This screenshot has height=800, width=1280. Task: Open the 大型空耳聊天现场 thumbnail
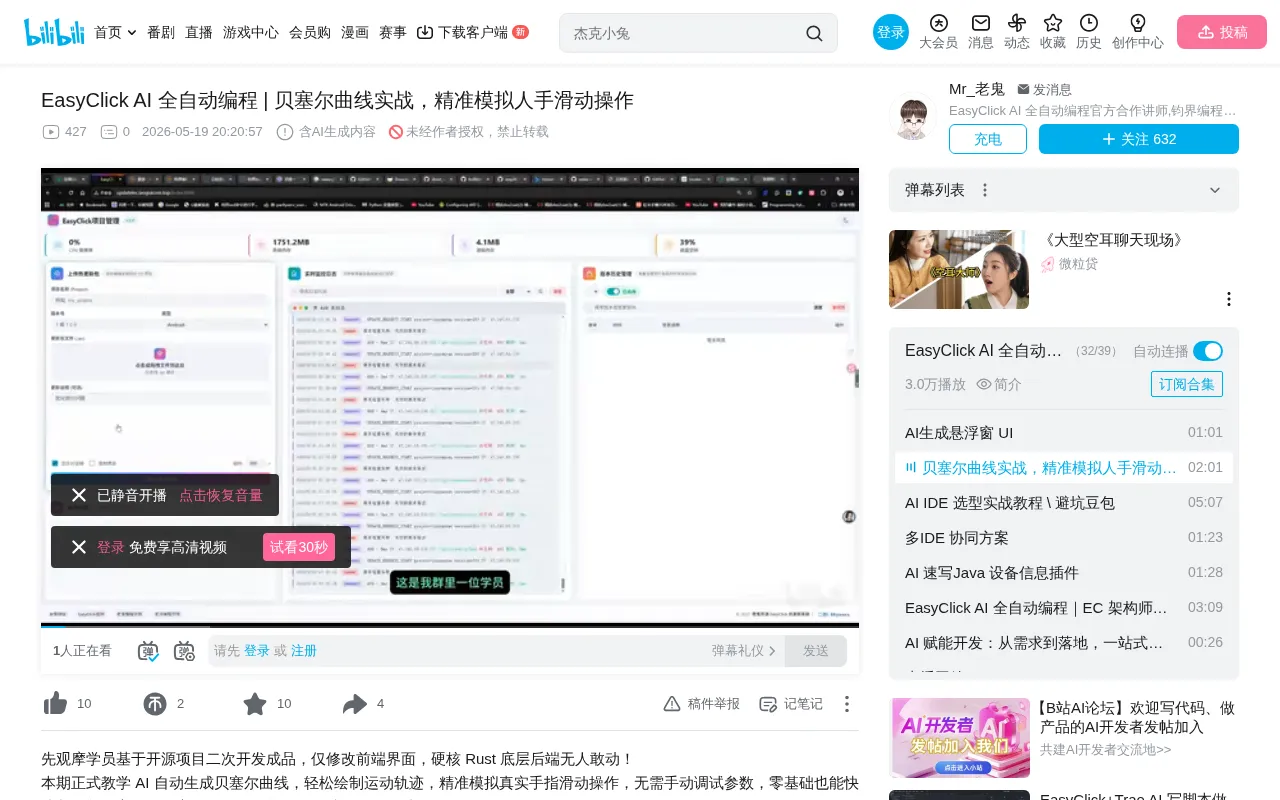(959, 269)
